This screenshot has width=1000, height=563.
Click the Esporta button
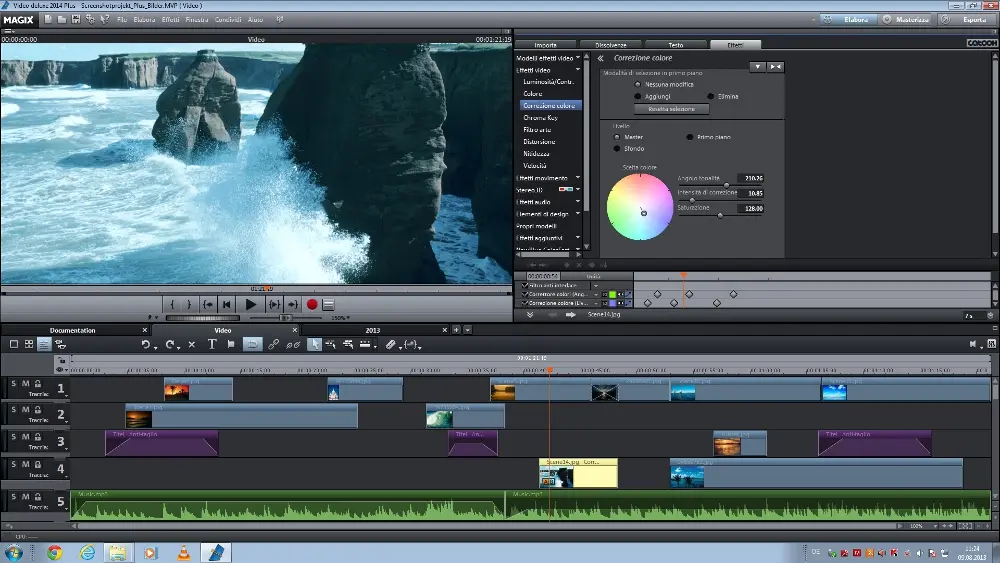(966, 20)
